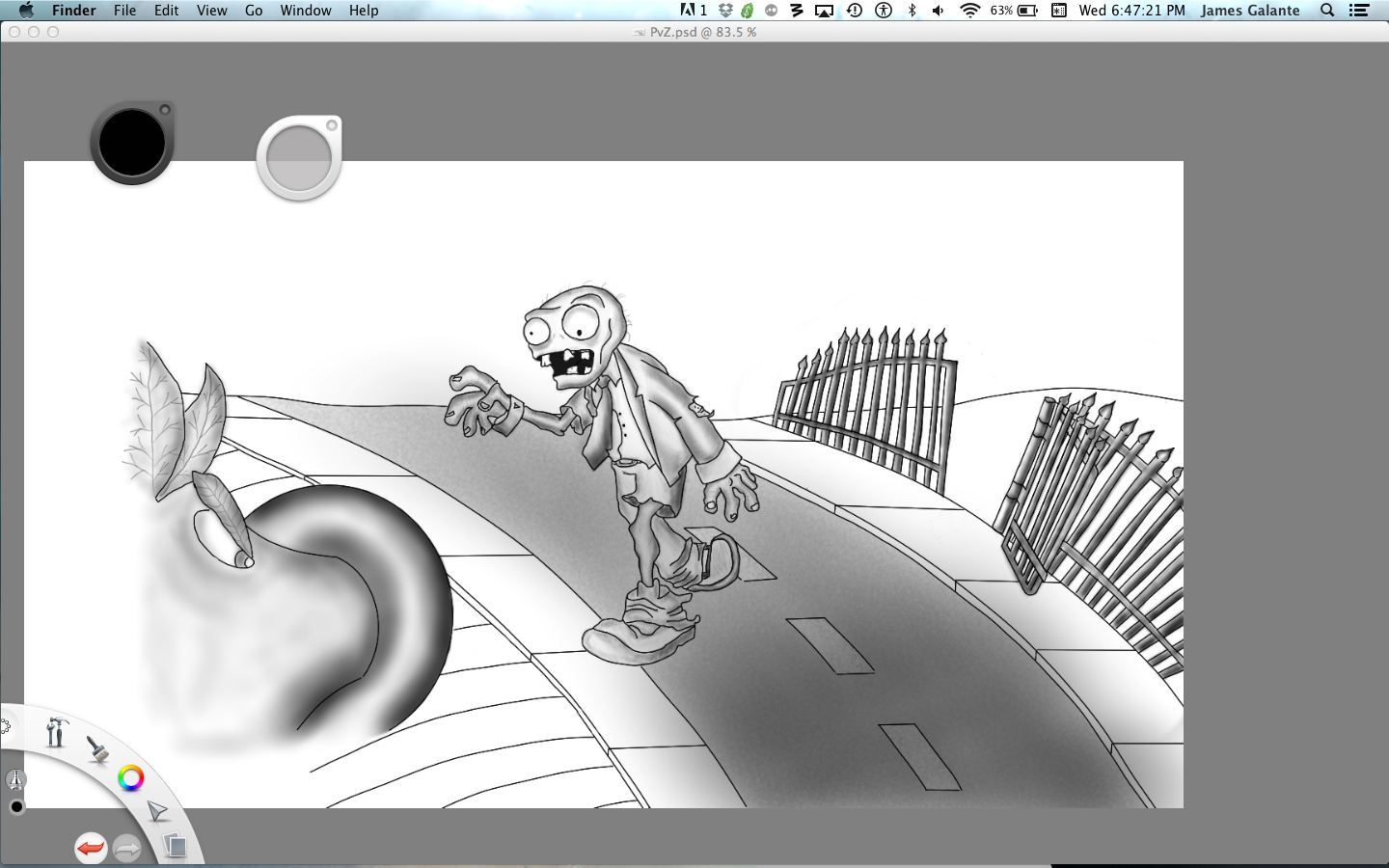Open the Notification Center list icon
1389x868 pixels.
coord(1359,11)
